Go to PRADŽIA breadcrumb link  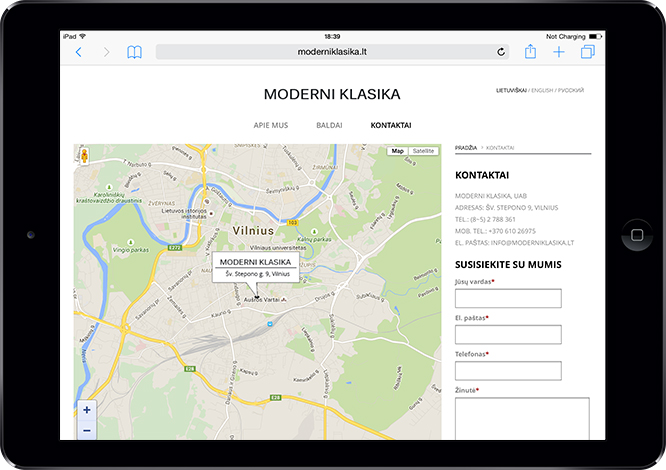pos(466,148)
